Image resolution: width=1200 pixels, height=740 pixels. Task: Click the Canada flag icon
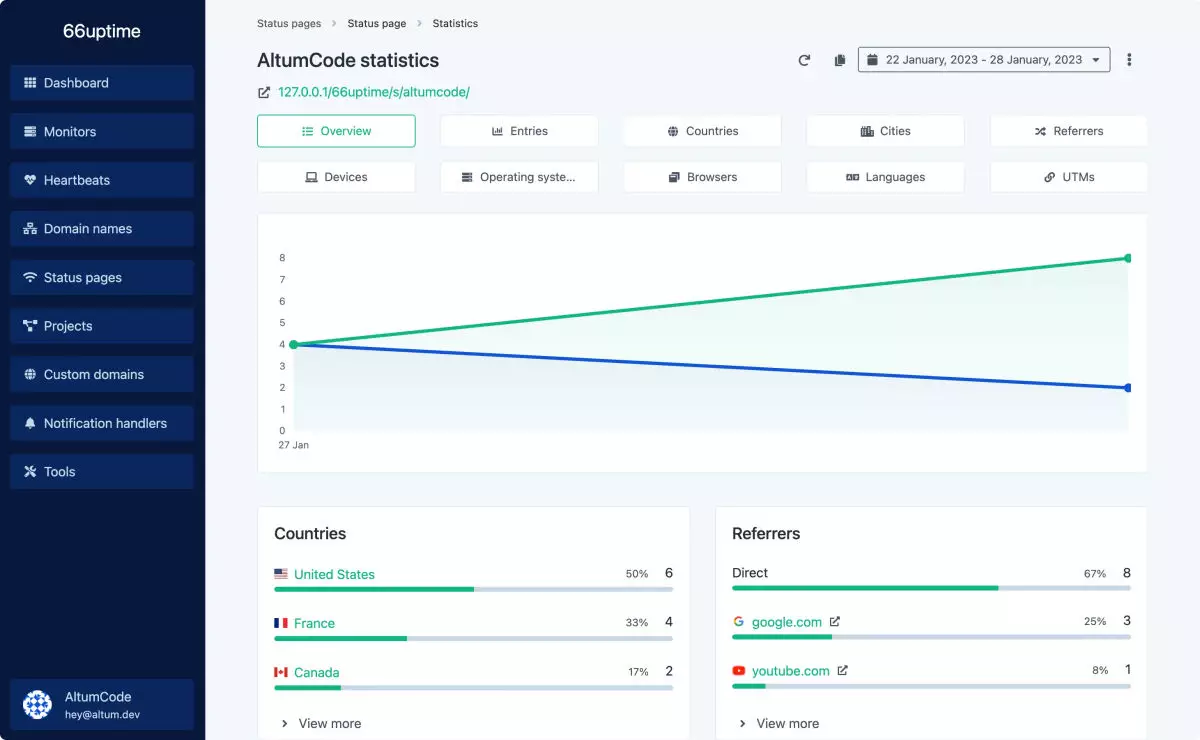click(281, 672)
